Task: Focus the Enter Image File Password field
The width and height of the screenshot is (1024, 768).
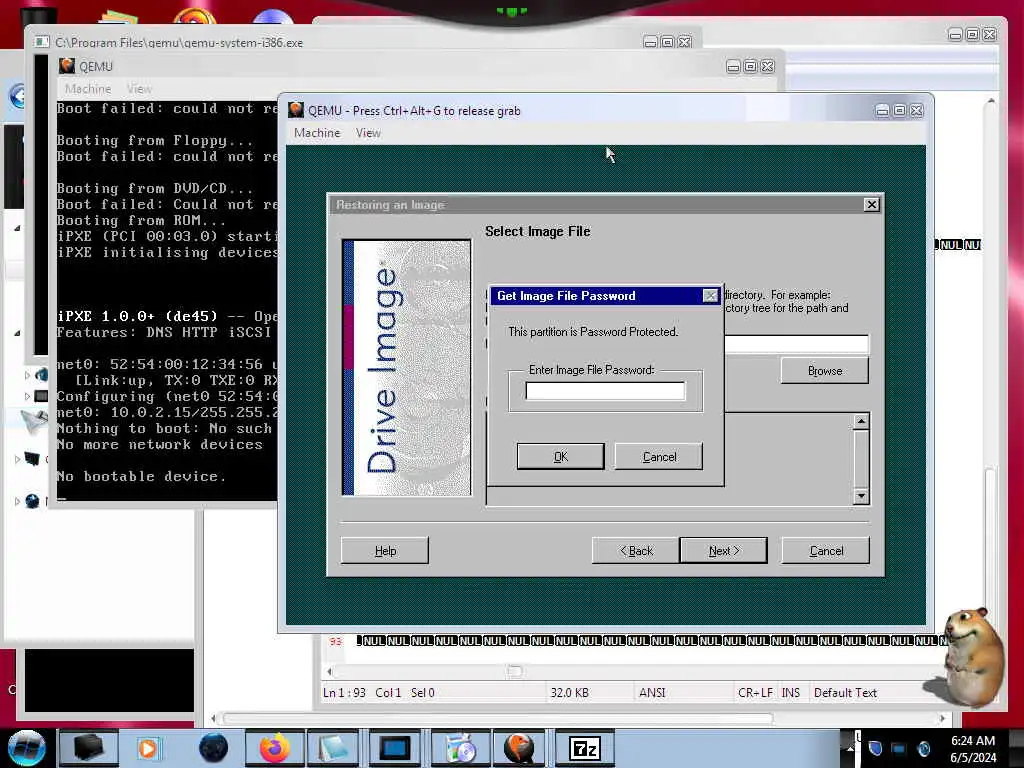Action: click(605, 391)
